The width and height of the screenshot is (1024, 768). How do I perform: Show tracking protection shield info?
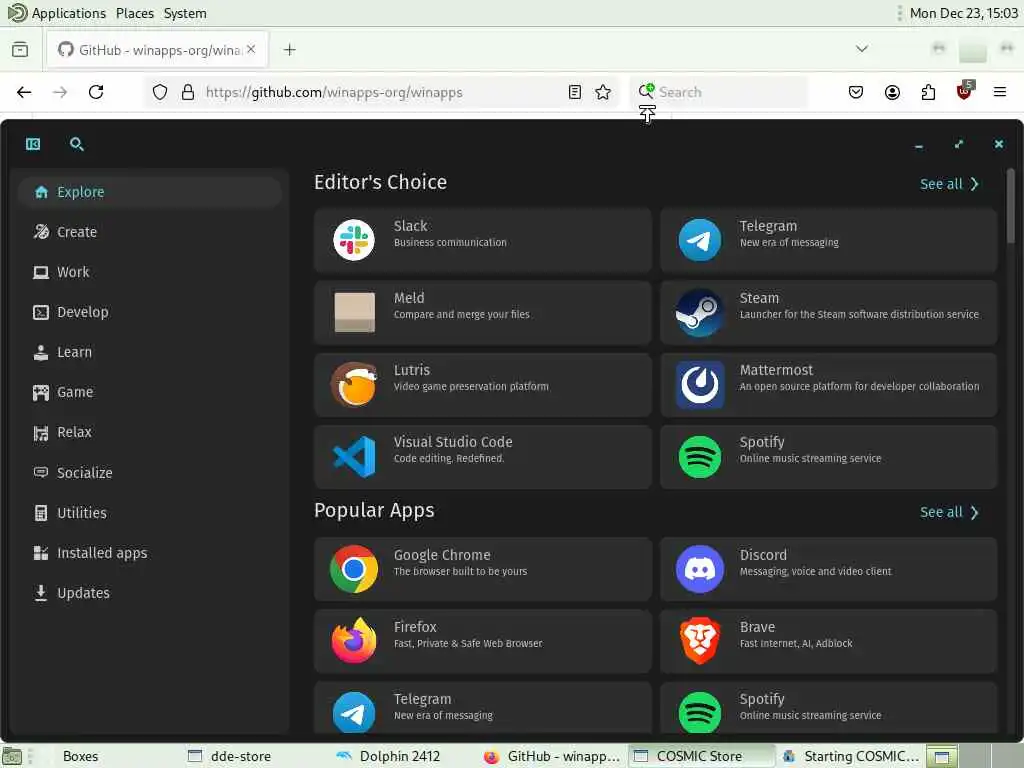(x=160, y=92)
